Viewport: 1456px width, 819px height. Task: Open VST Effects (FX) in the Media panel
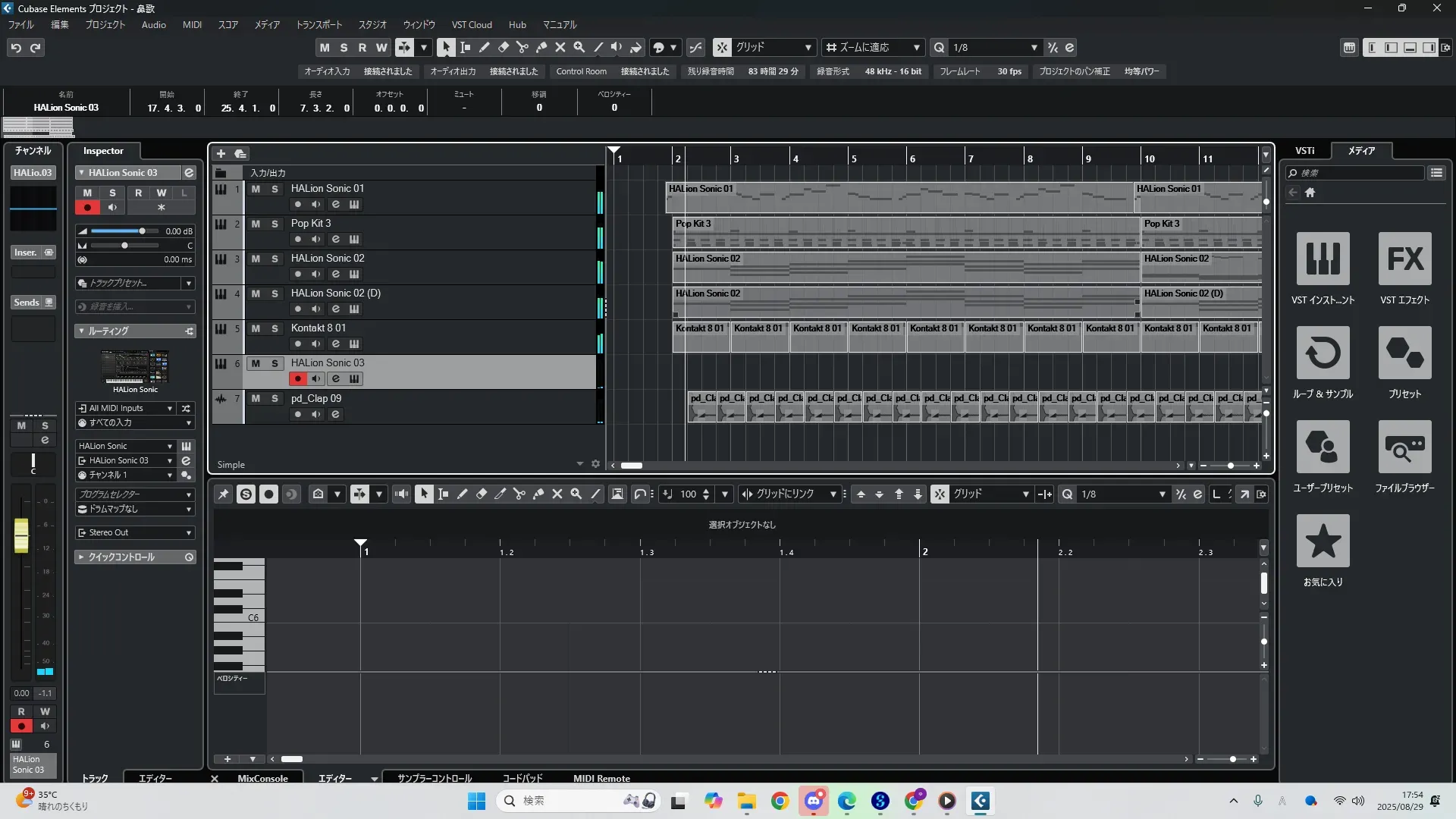click(x=1404, y=259)
